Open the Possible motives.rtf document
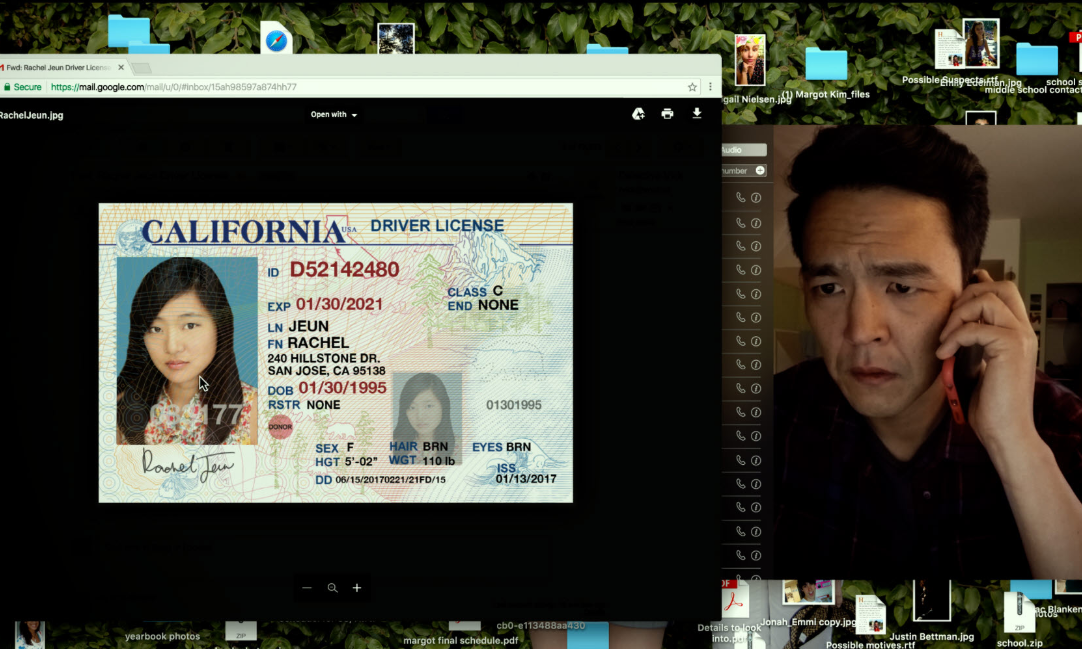Screen dimensions: 1082x649 click(x=871, y=616)
